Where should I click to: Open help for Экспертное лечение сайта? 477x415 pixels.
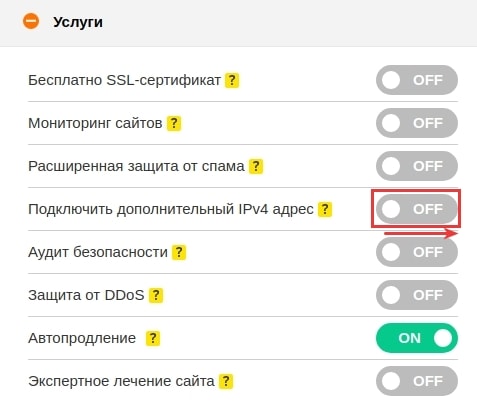(226, 381)
